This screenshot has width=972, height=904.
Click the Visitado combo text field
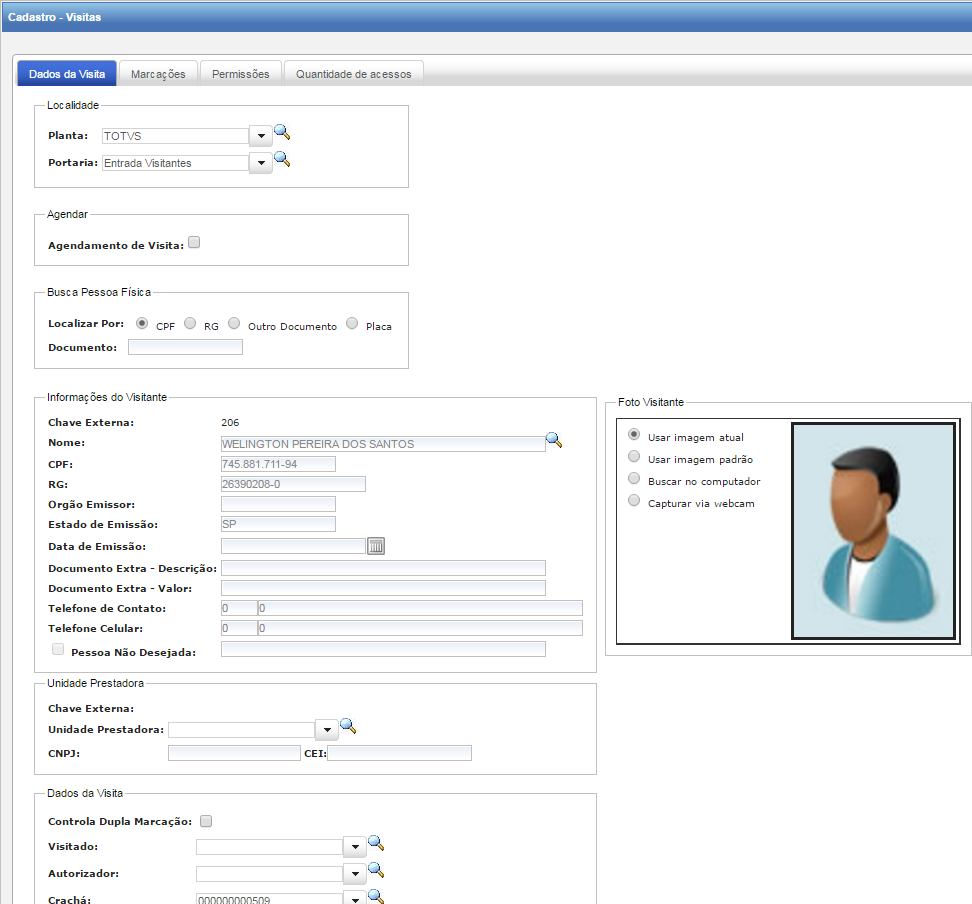pyautogui.click(x=270, y=846)
